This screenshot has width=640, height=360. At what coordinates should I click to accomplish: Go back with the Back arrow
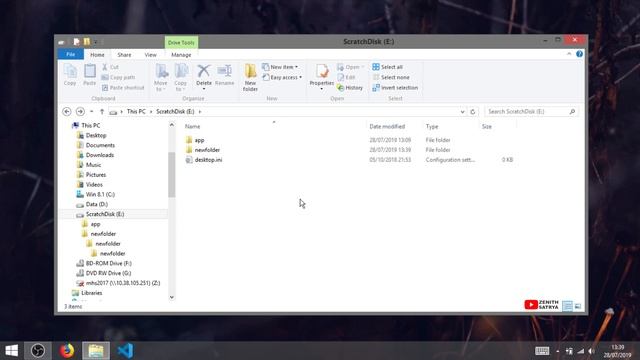tap(67, 111)
